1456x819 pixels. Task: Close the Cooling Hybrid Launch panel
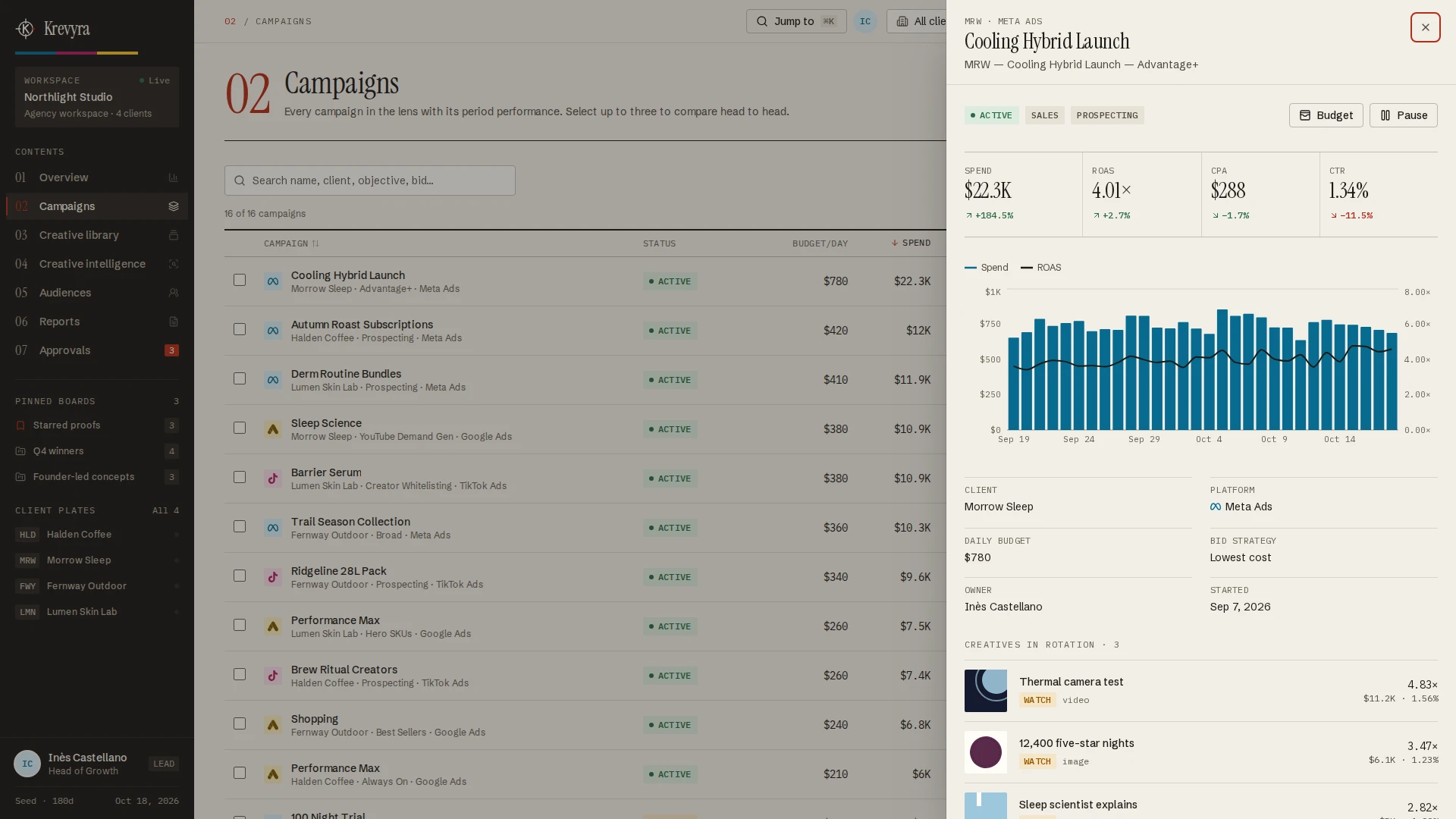pos(1426,27)
